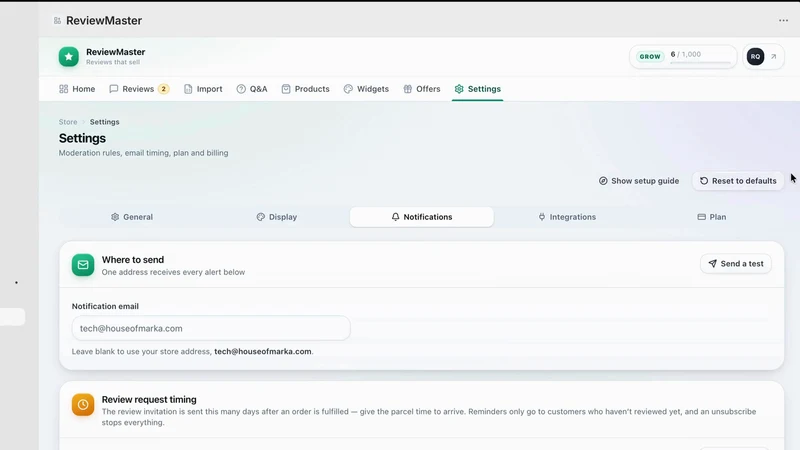The height and width of the screenshot is (450, 800).
Task: Click the green envelope Where to send icon
Action: tap(83, 265)
